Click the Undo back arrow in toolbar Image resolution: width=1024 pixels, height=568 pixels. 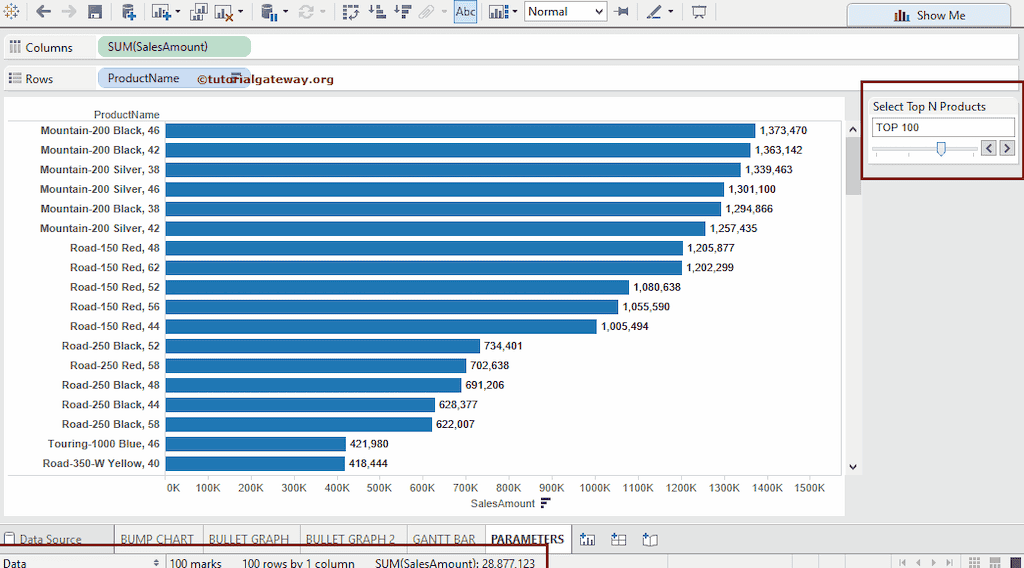pyautogui.click(x=43, y=12)
